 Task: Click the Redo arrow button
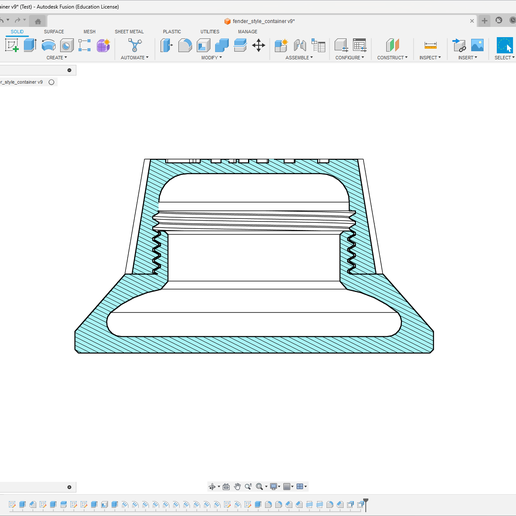pyautogui.click(x=18, y=21)
